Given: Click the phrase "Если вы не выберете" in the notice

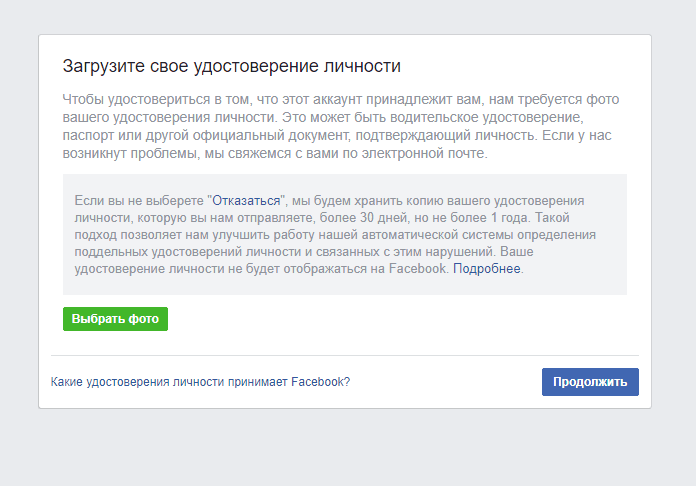Looking at the screenshot, I should click(139, 201).
